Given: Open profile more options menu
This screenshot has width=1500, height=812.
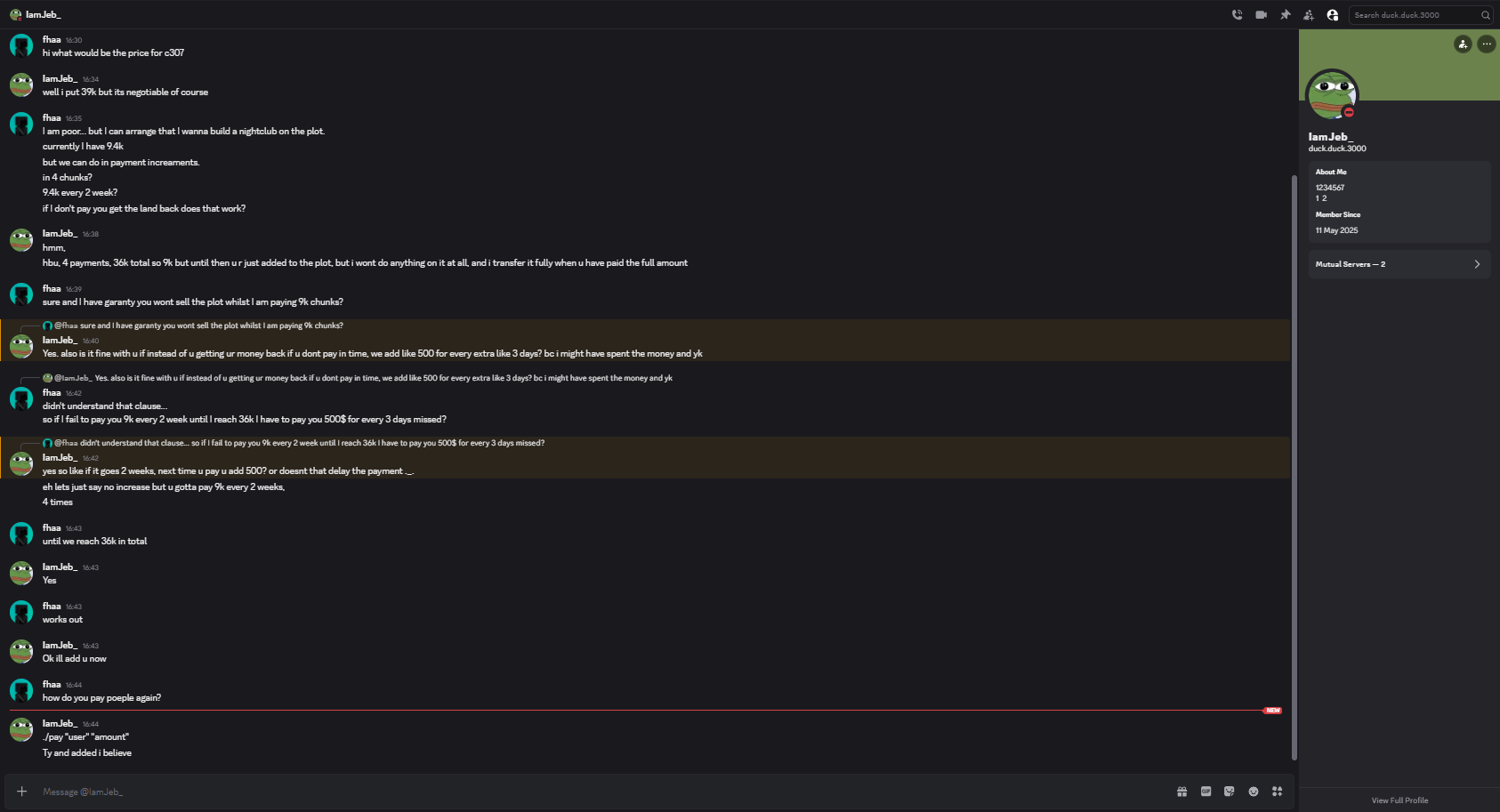Looking at the screenshot, I should pyautogui.click(x=1487, y=44).
